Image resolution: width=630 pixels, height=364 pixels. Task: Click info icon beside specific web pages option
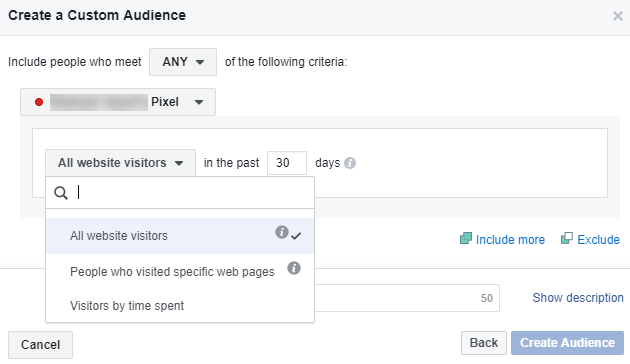(x=294, y=268)
